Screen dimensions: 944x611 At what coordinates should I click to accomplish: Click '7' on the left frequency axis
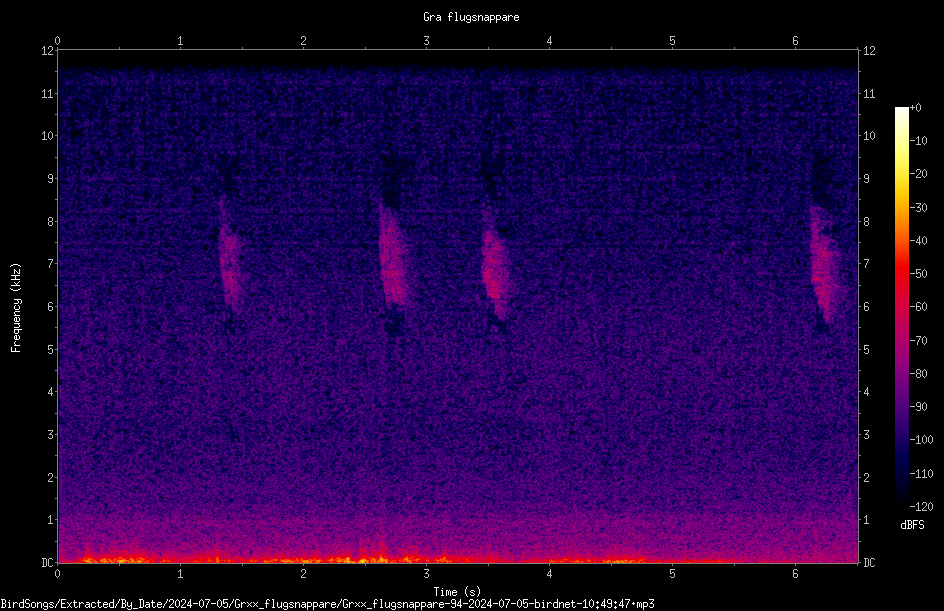coord(51,264)
